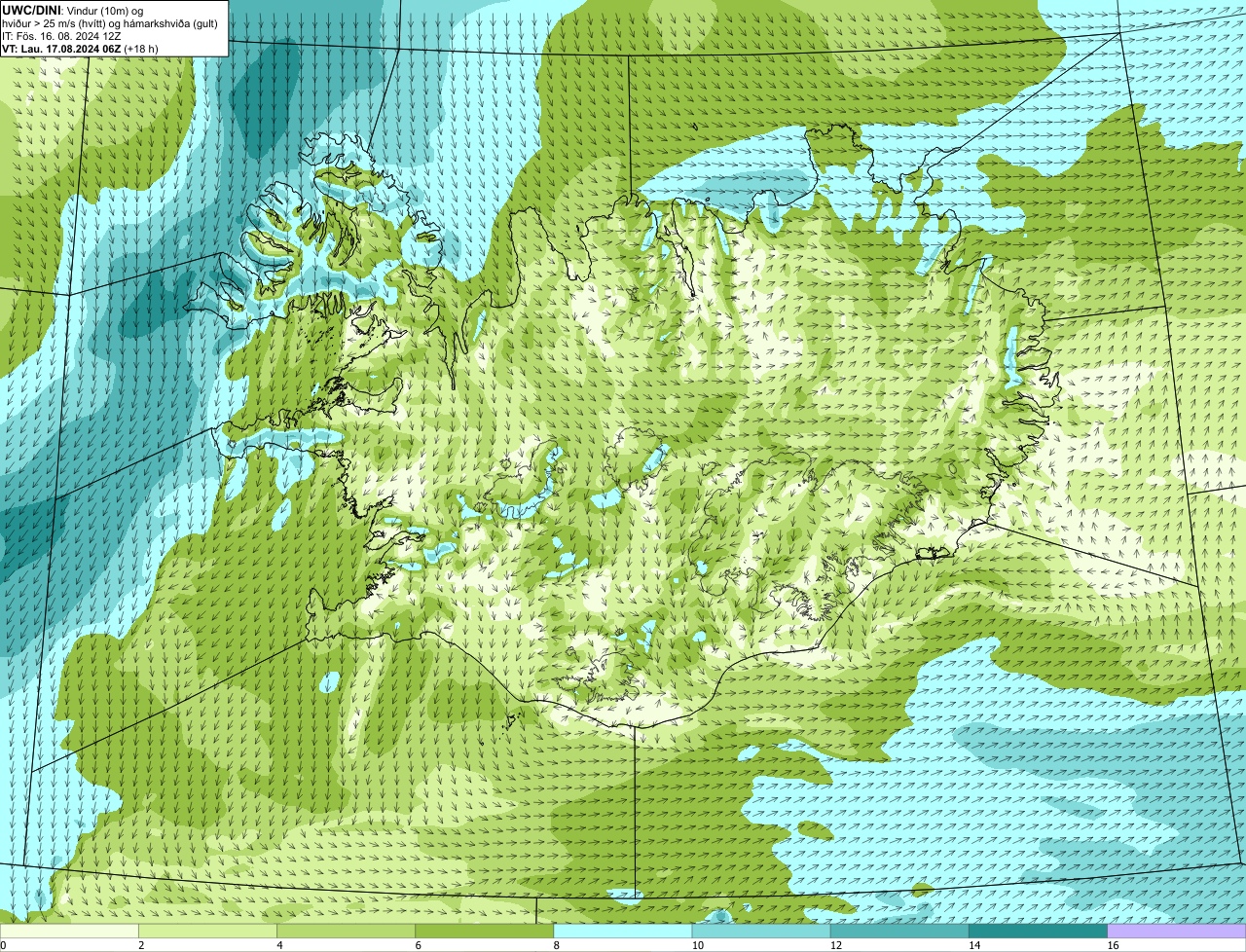
Task: Click the '6' label on the colour scale
Action: (x=419, y=945)
